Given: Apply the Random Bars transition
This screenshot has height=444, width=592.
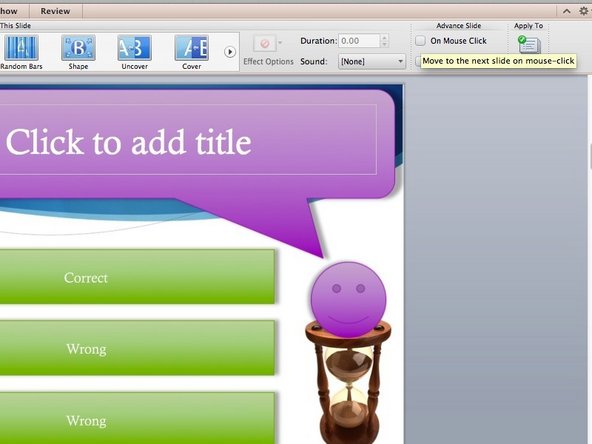Looking at the screenshot, I should [x=21, y=53].
